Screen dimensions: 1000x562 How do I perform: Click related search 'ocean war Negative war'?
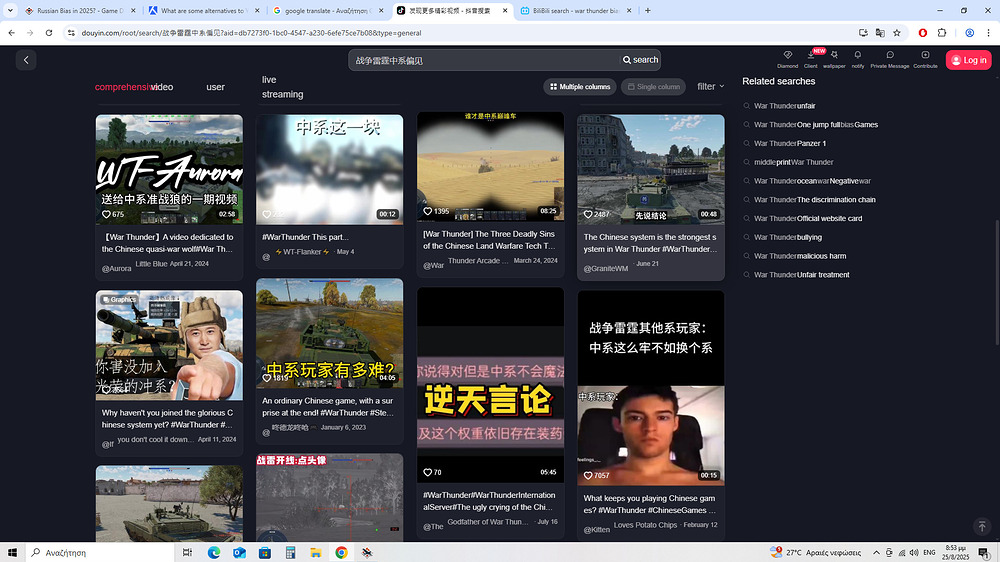pyautogui.click(x=812, y=181)
